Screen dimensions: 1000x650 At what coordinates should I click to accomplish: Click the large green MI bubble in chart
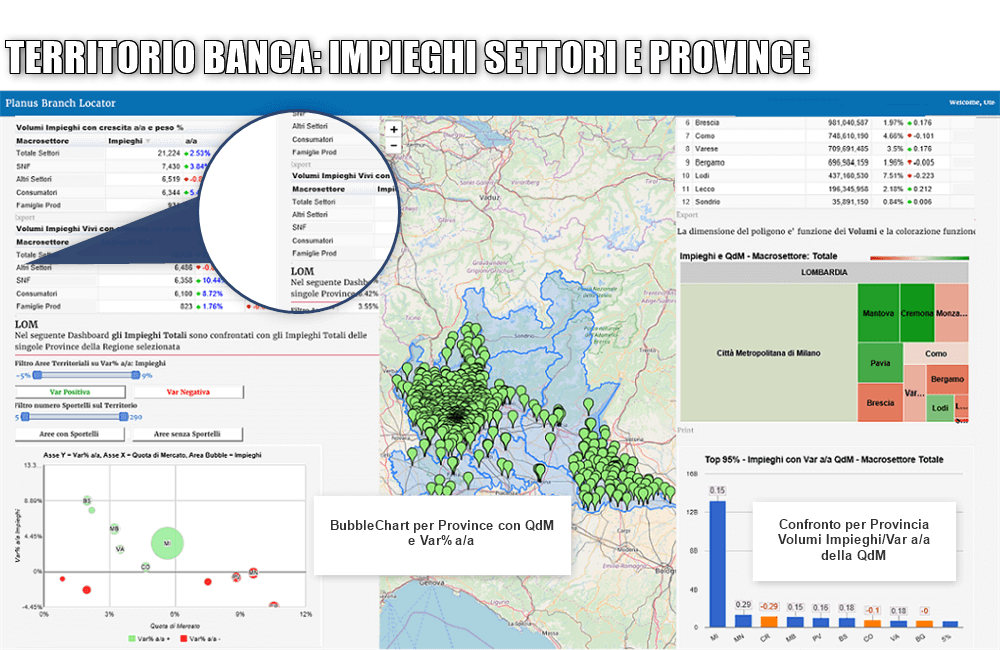(x=167, y=543)
